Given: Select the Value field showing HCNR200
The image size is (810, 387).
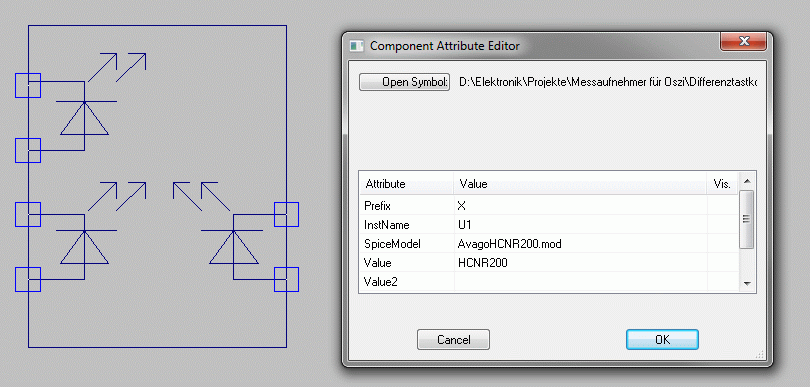Looking at the screenshot, I should point(580,263).
